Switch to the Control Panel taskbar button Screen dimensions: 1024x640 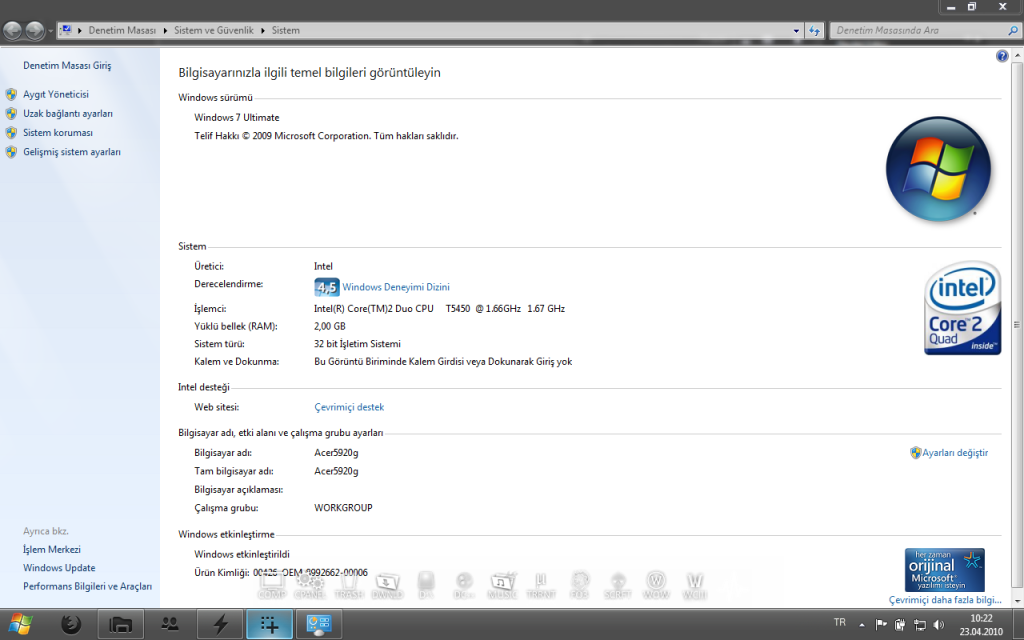click(x=319, y=624)
